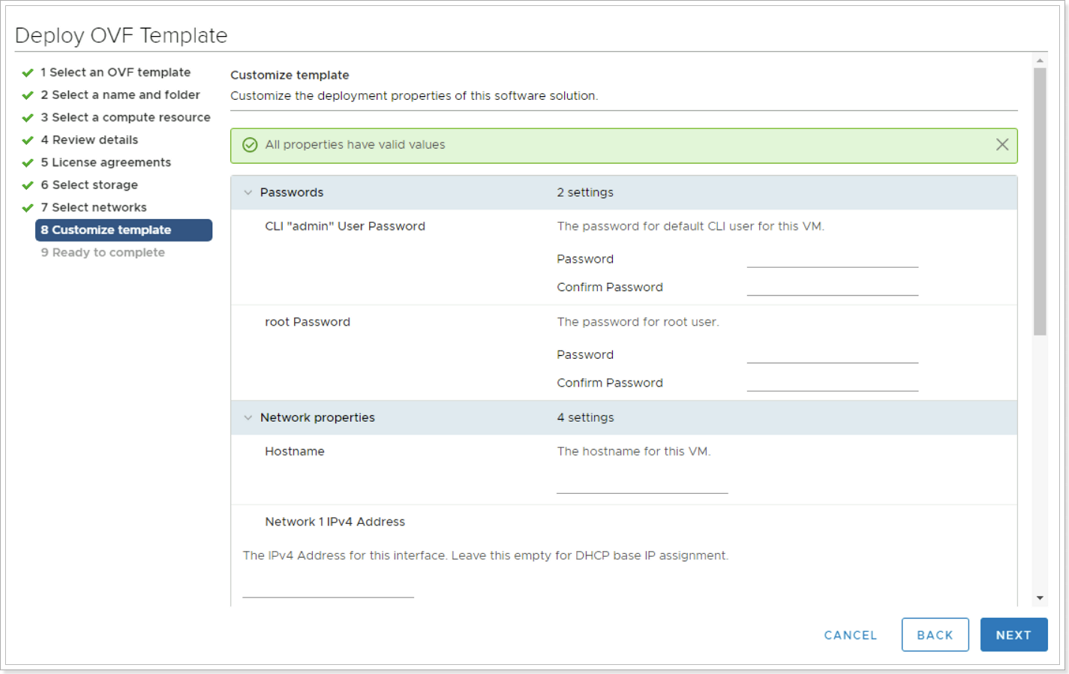Click the NEXT button
1069x674 pixels.
1013,634
